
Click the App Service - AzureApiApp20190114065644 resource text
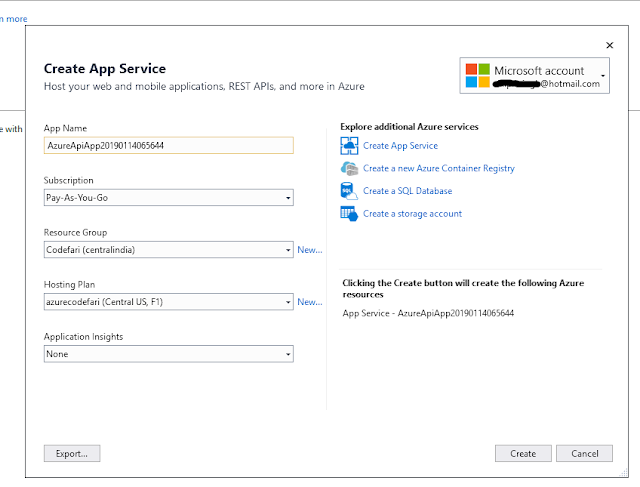(428, 314)
